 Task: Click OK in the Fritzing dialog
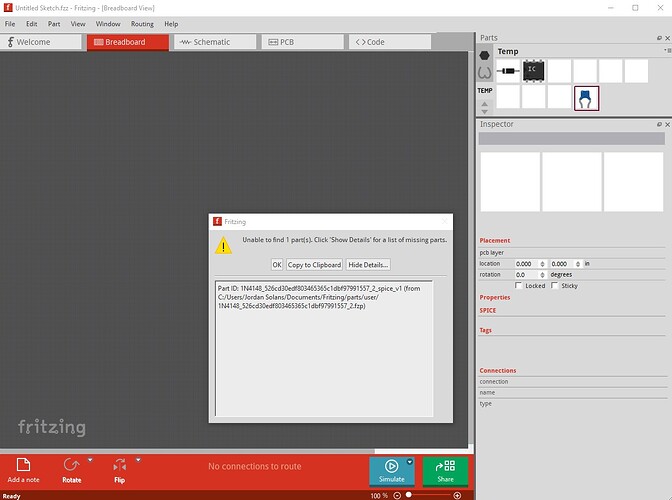tap(277, 265)
